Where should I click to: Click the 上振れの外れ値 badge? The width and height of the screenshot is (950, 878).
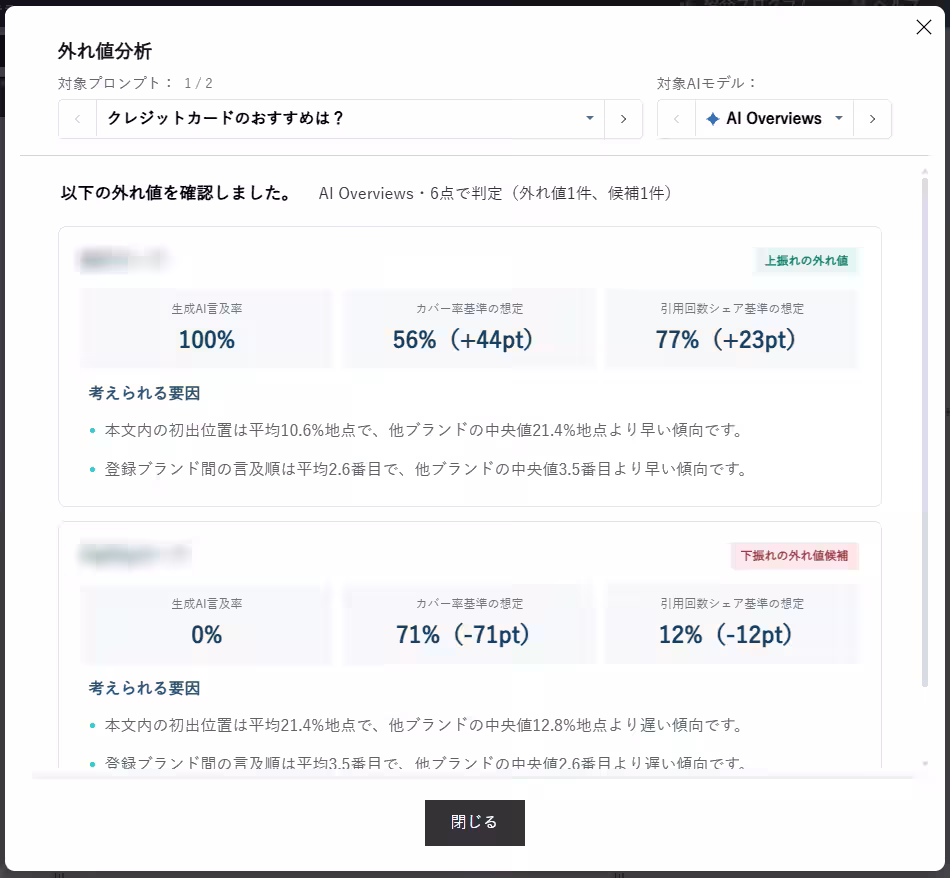pyautogui.click(x=806, y=261)
